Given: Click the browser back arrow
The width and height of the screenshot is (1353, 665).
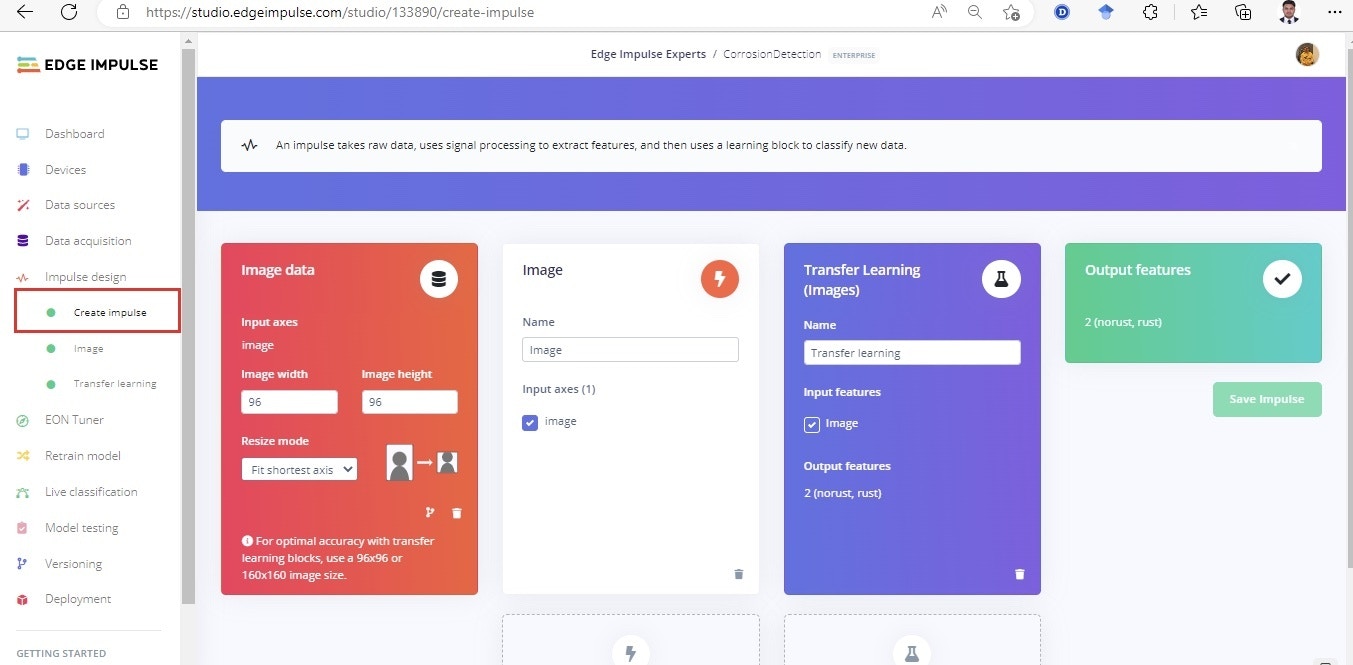Looking at the screenshot, I should [25, 12].
